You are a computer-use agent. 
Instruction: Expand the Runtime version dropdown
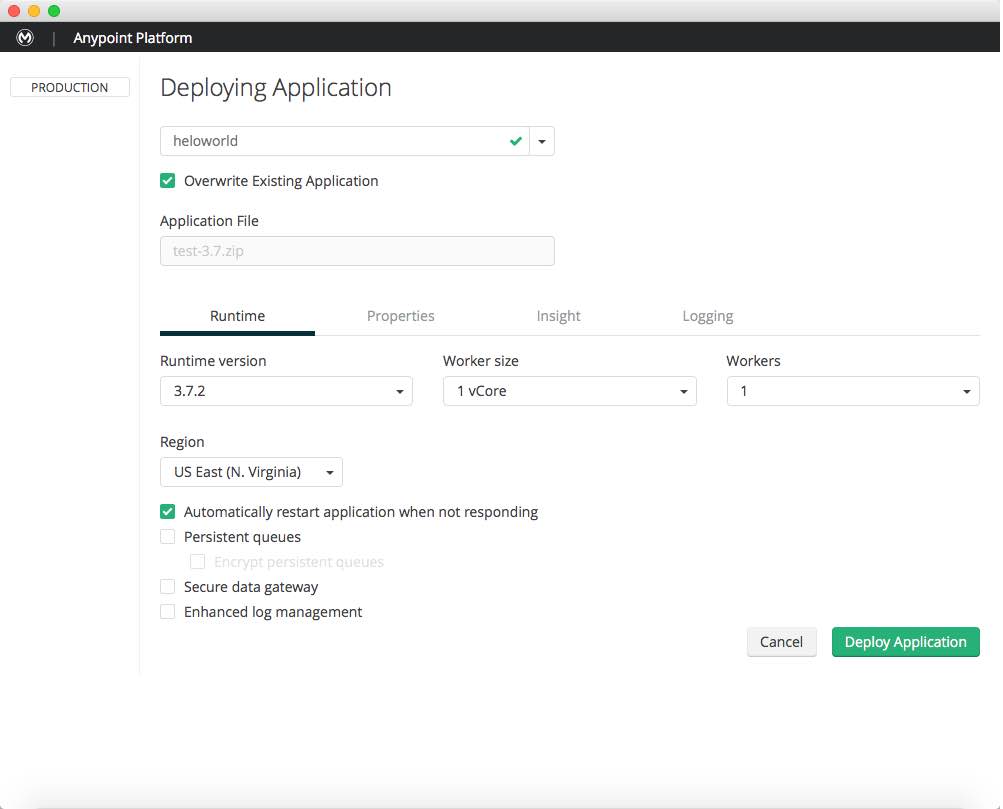[x=286, y=391]
